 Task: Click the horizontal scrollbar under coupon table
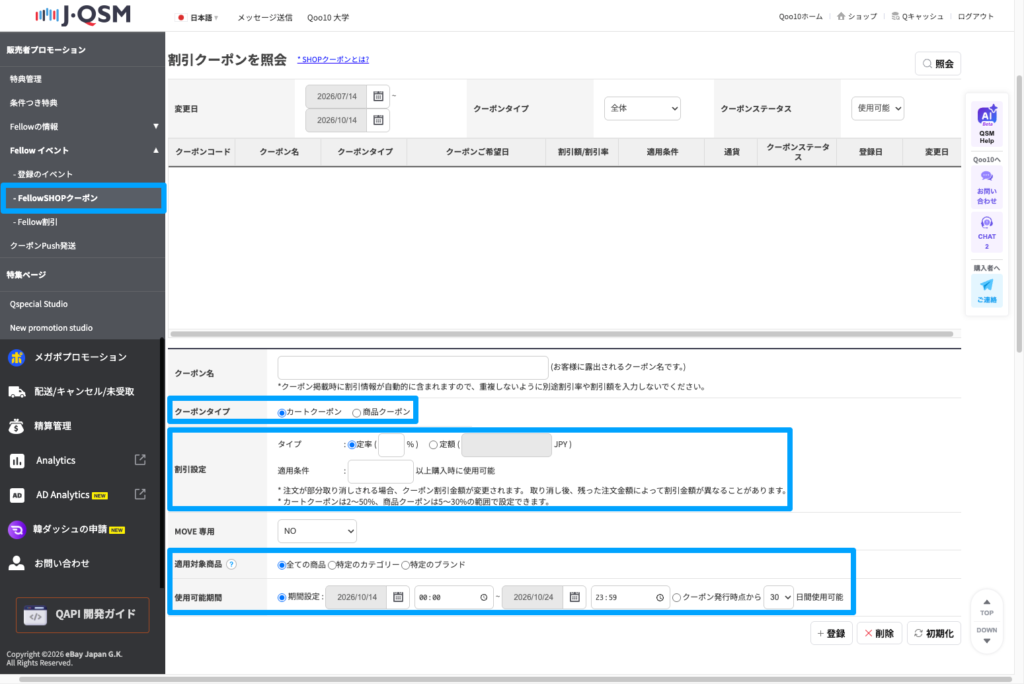pyautogui.click(x=562, y=334)
